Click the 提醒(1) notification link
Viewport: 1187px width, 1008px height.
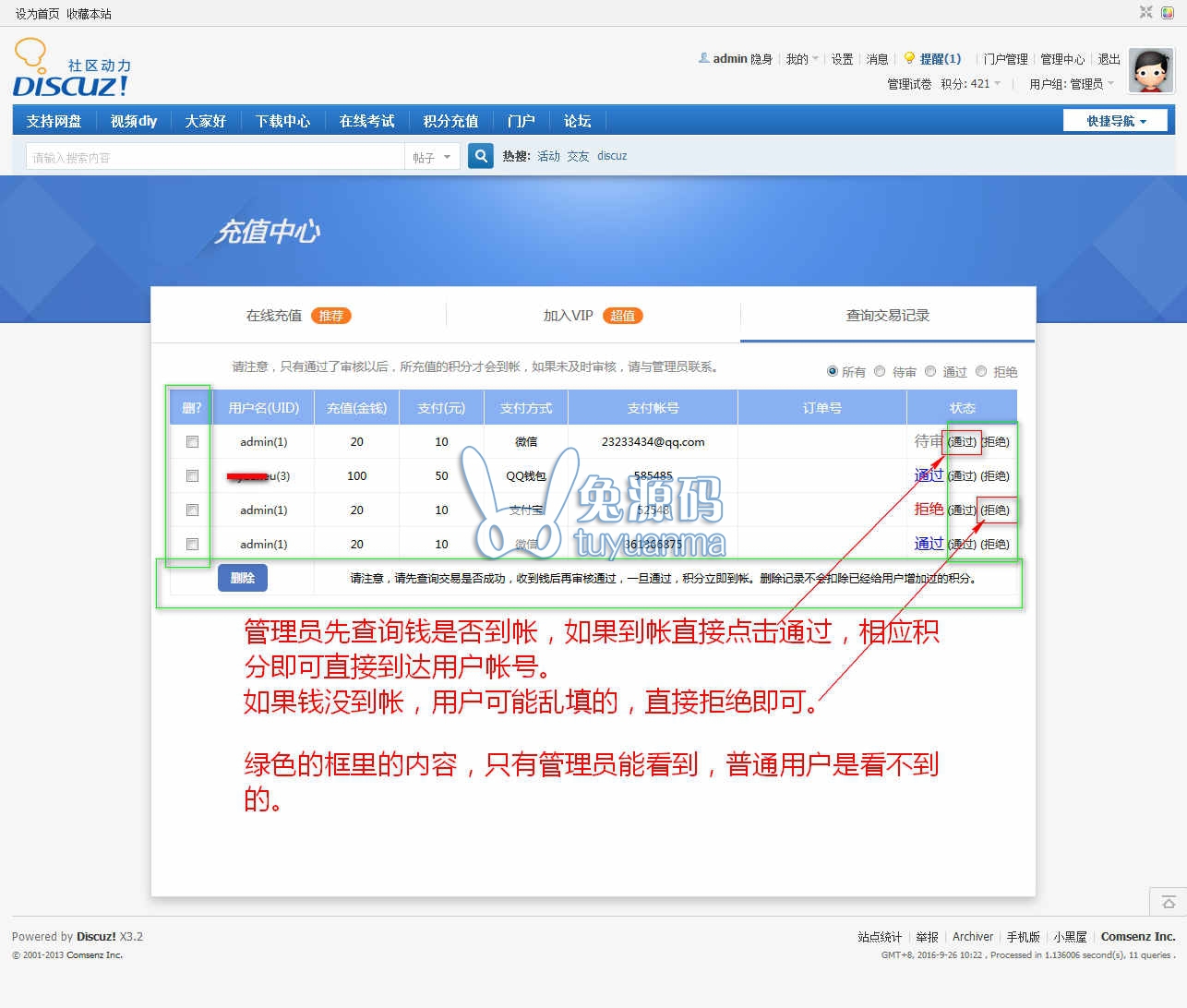coord(940,59)
